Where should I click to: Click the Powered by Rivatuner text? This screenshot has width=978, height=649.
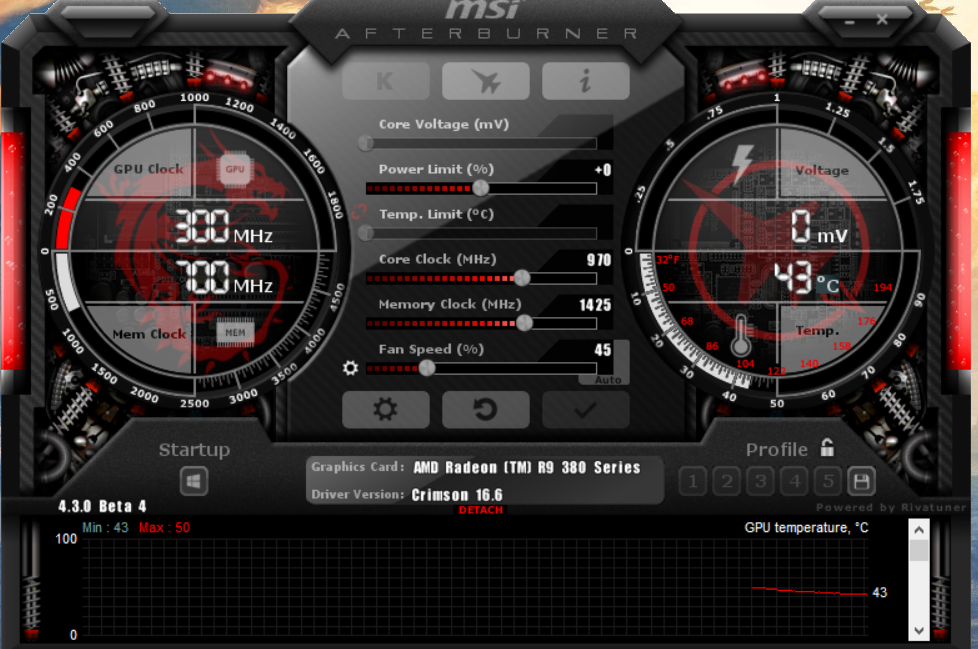890,507
